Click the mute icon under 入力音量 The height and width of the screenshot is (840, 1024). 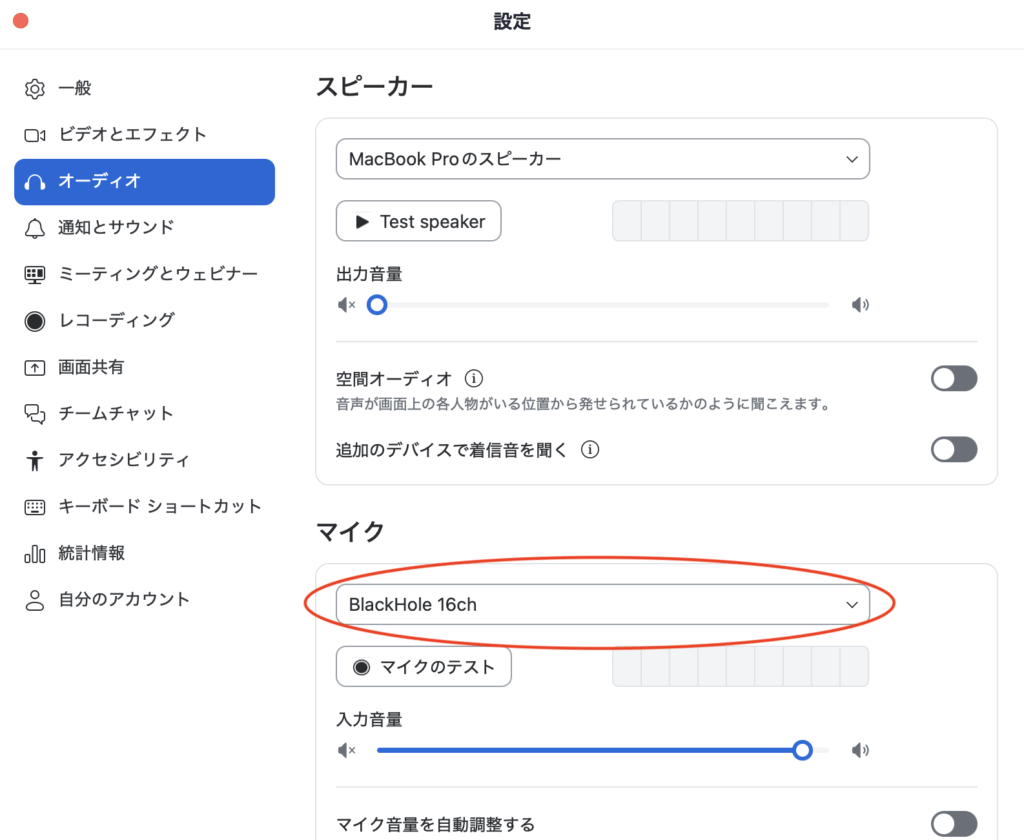tap(346, 750)
